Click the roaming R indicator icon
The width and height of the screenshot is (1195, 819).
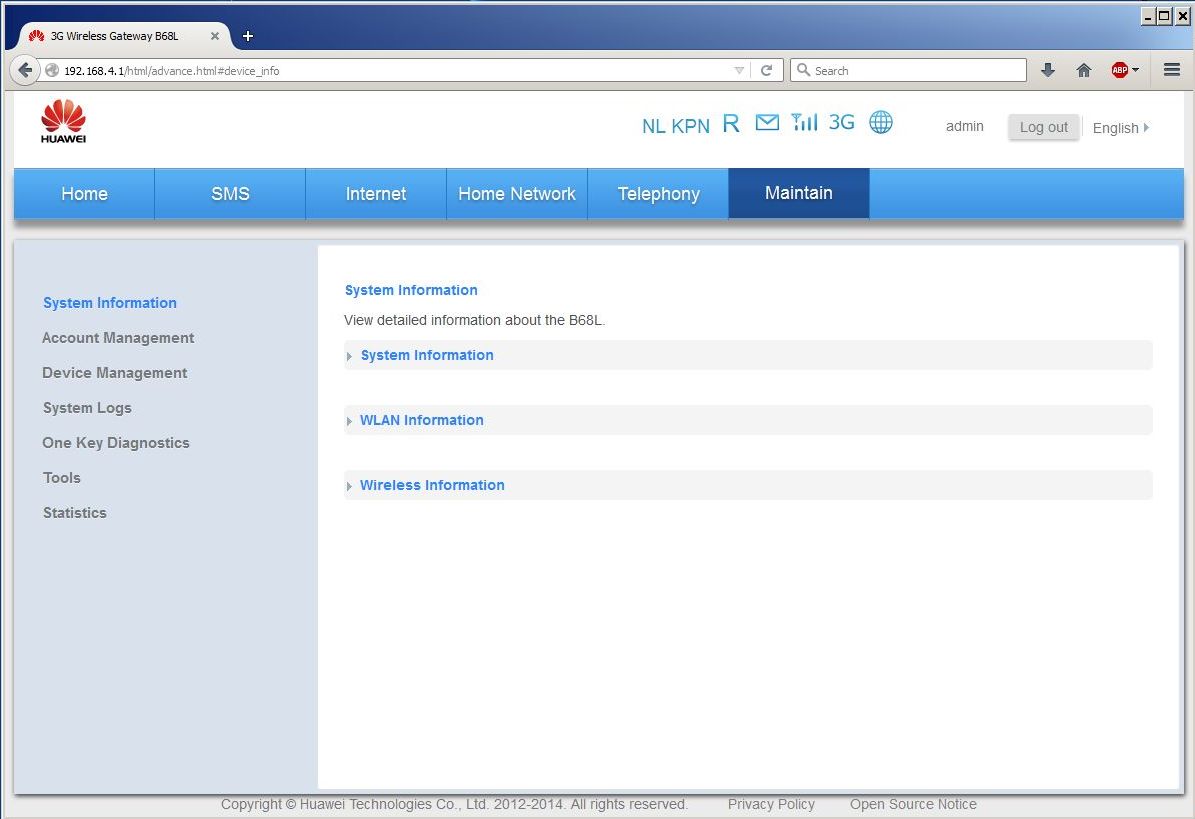(731, 124)
